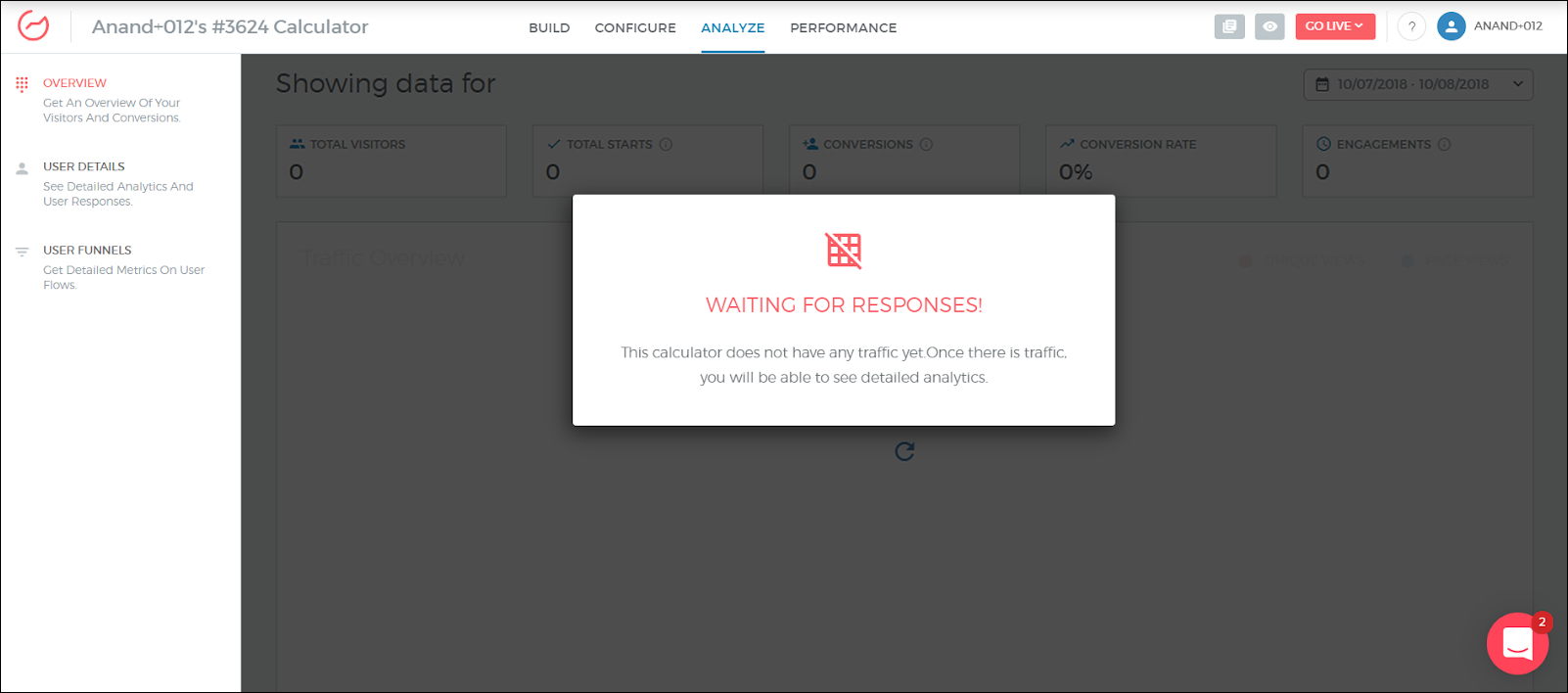Click the duplicate pages icon in header
The width and height of the screenshot is (1568, 693).
[x=1229, y=26]
